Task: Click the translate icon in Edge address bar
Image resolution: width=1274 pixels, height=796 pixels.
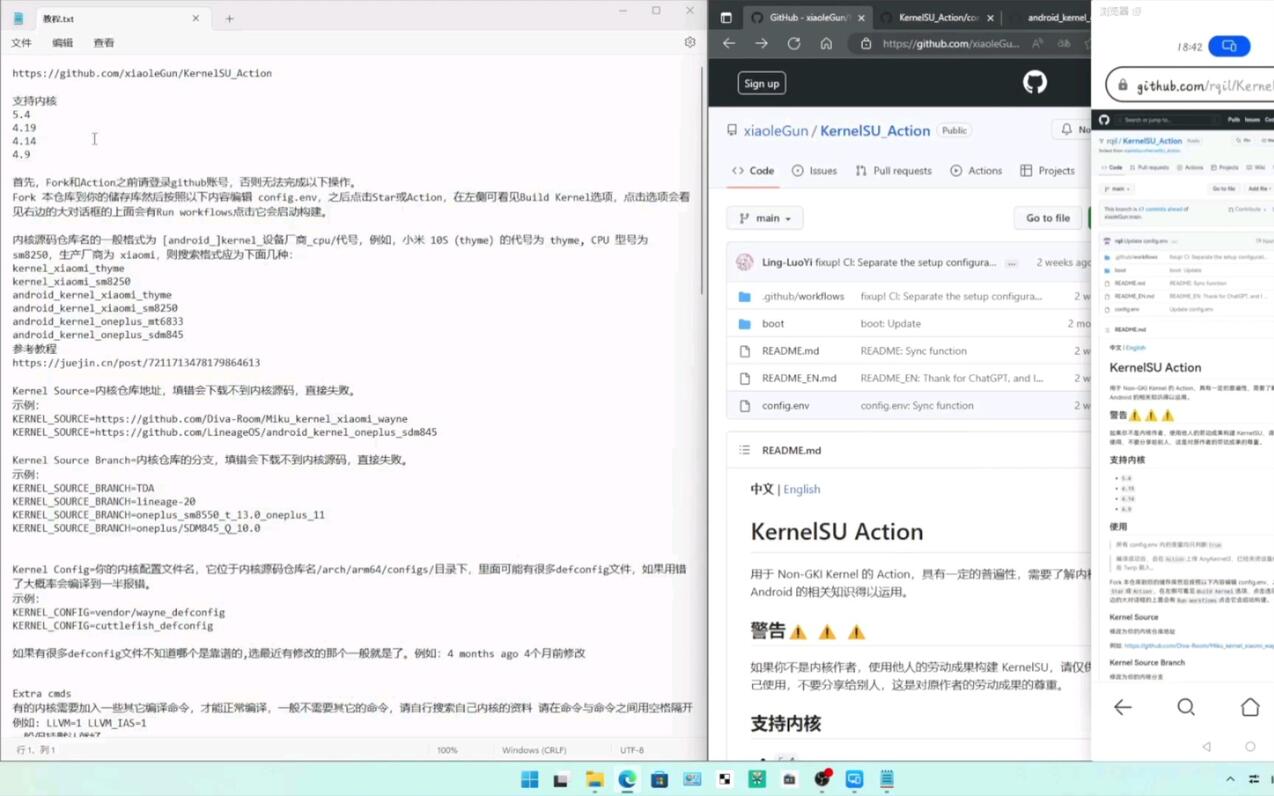Action: [1064, 43]
